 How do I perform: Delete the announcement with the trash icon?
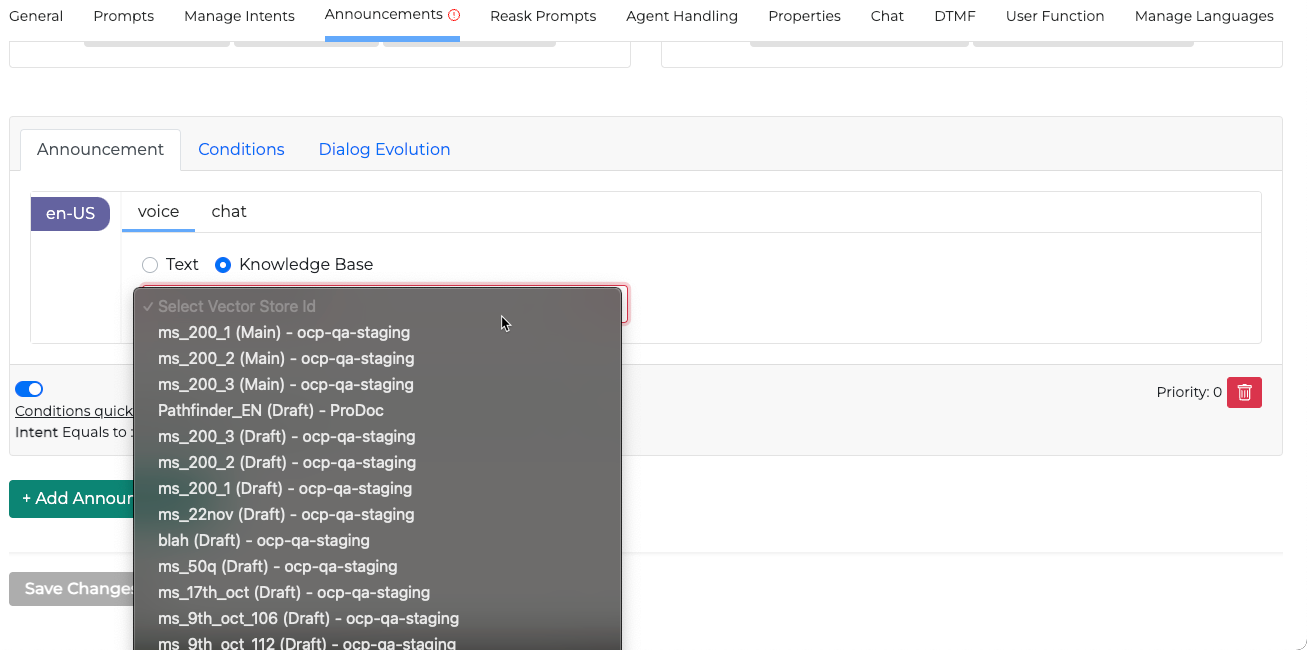point(1244,393)
